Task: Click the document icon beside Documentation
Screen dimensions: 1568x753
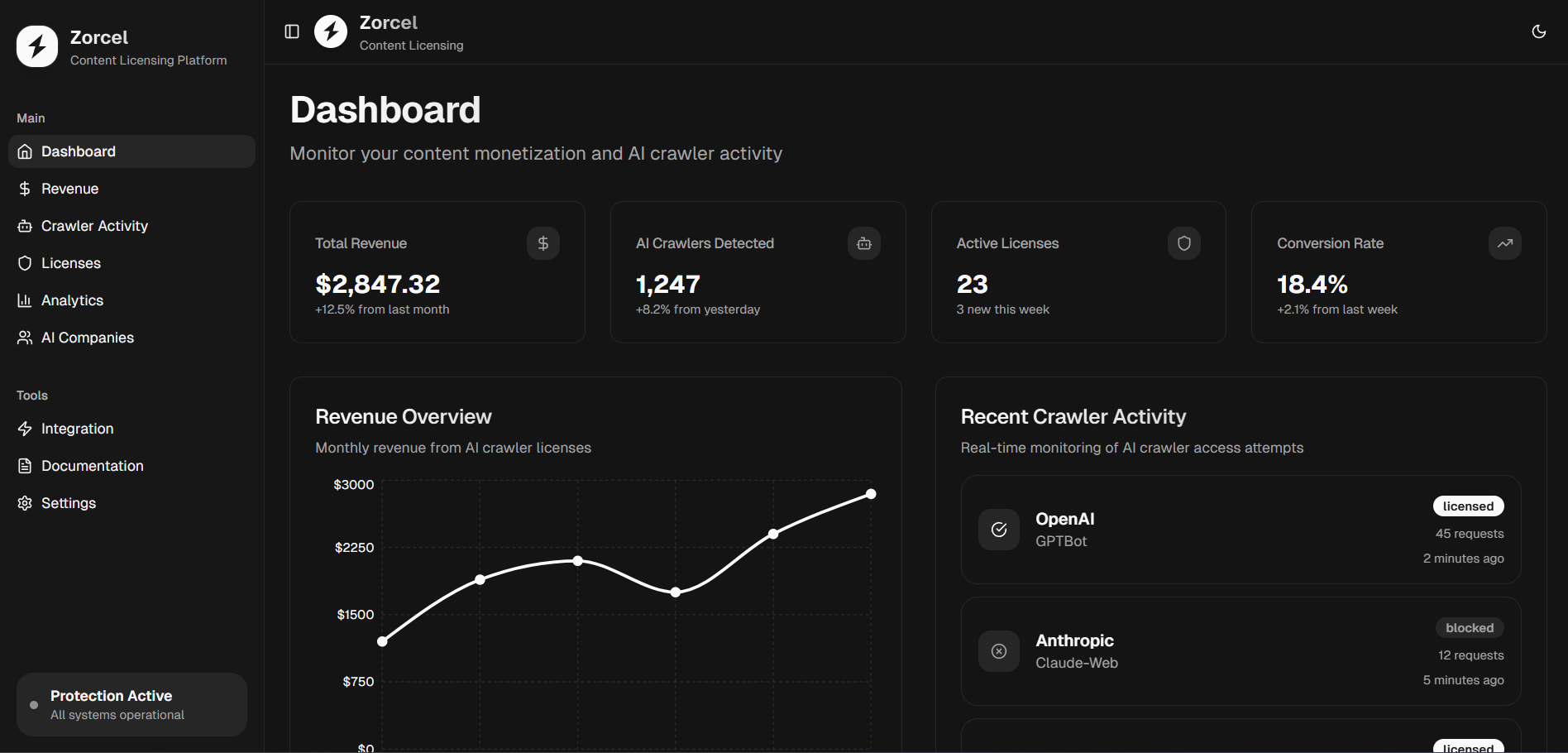Action: [x=25, y=466]
